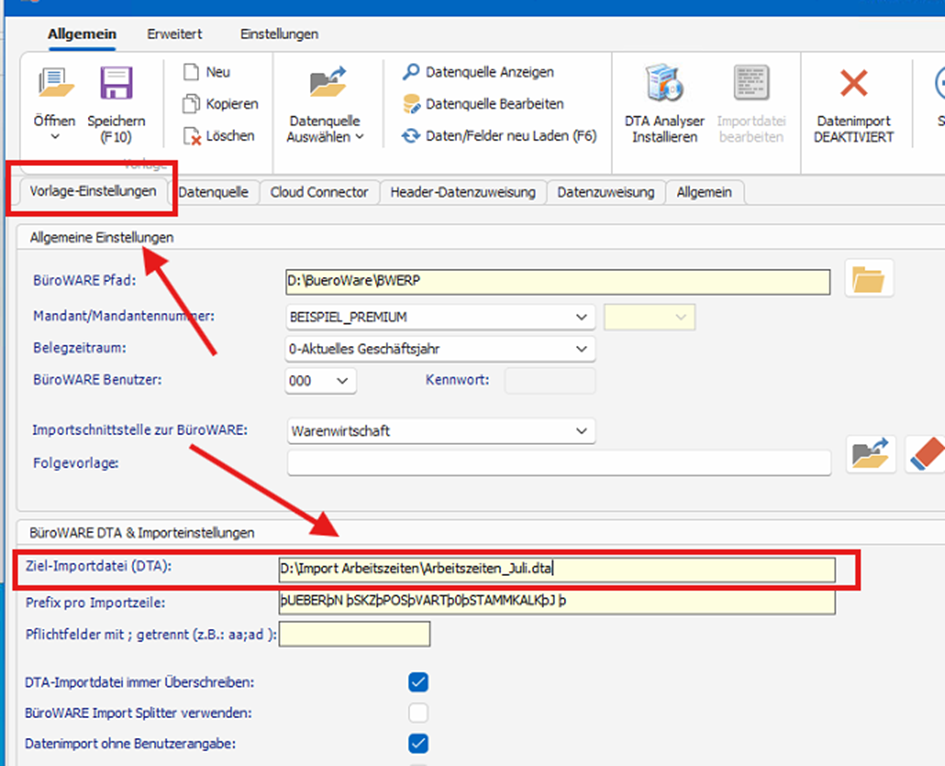Open the BüroWARE Benutzer dropdown showing 000
Viewport: 945px width, 766px height.
point(321,381)
